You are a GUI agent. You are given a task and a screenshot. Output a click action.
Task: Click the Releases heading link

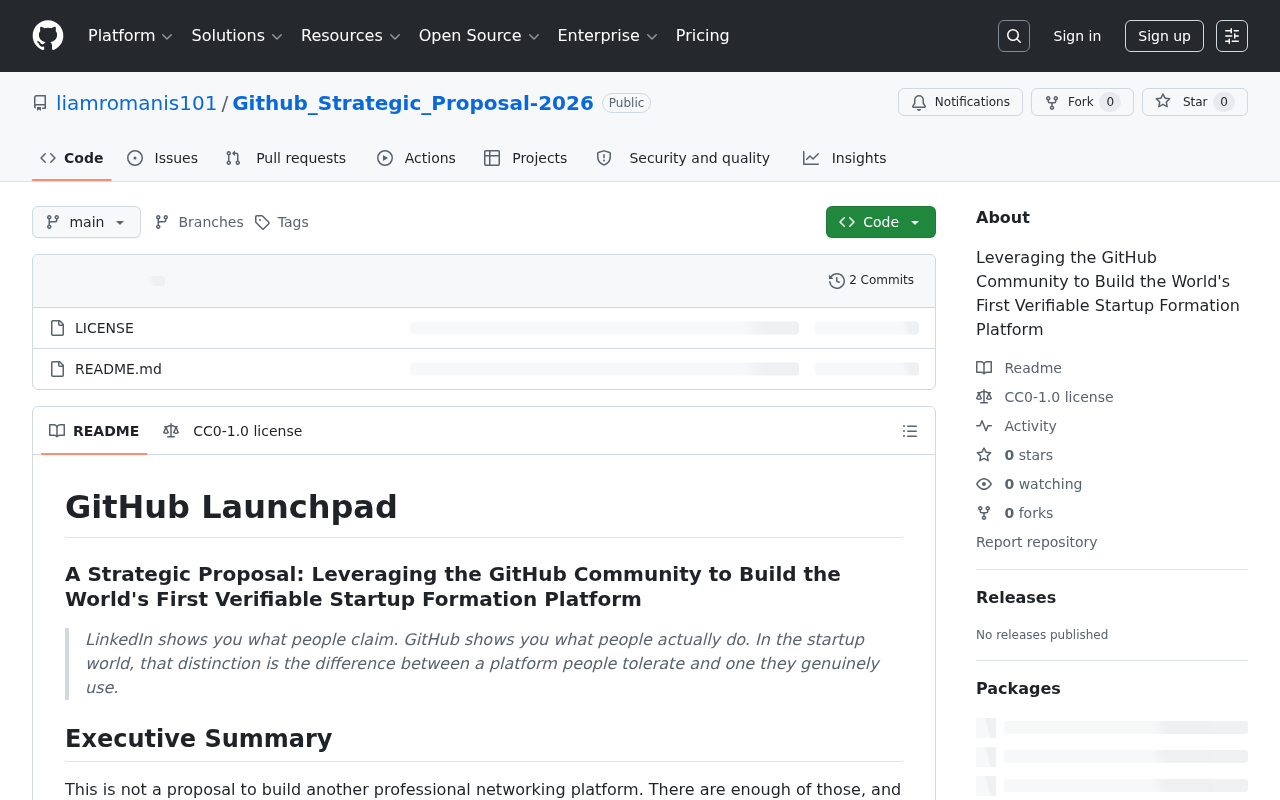(x=1016, y=598)
